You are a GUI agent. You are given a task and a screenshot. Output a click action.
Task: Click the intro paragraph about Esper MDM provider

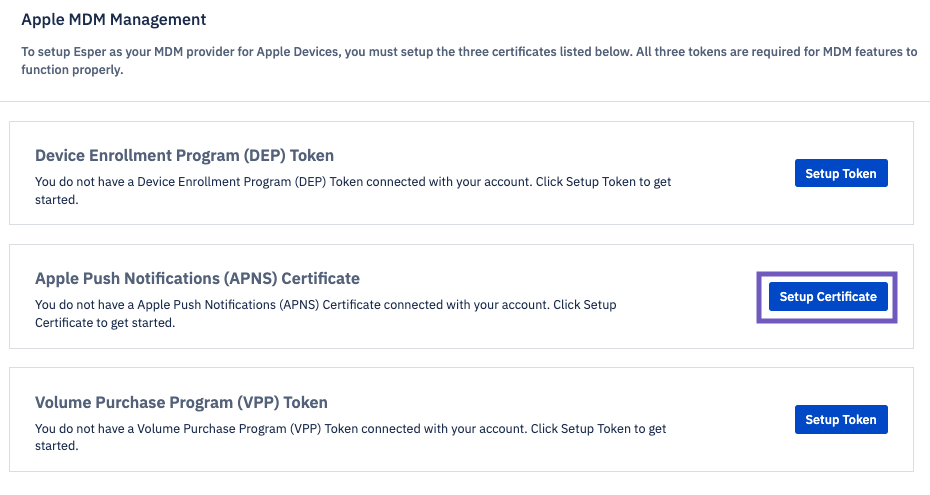(469, 60)
